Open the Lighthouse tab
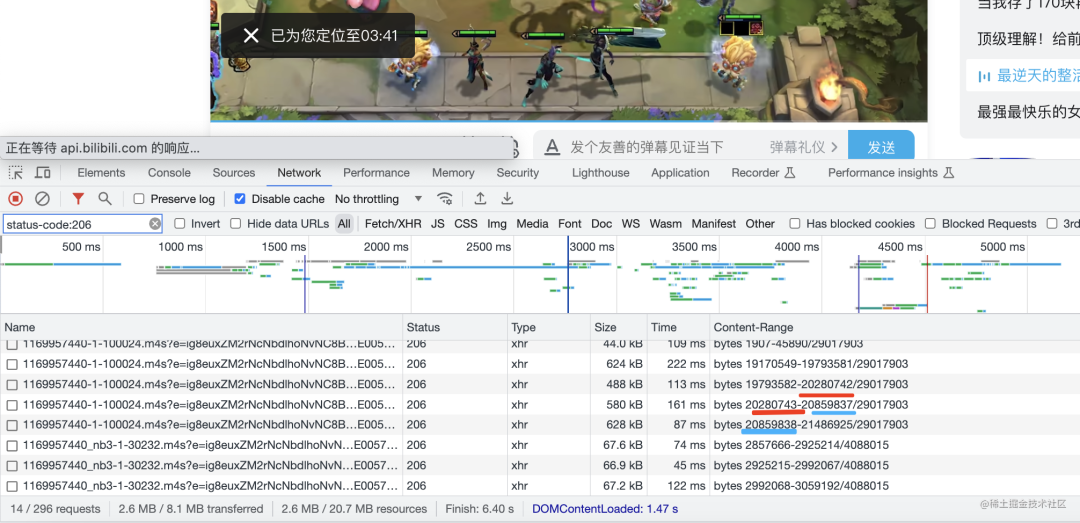Viewport: 1080px width, 523px height. (x=600, y=173)
